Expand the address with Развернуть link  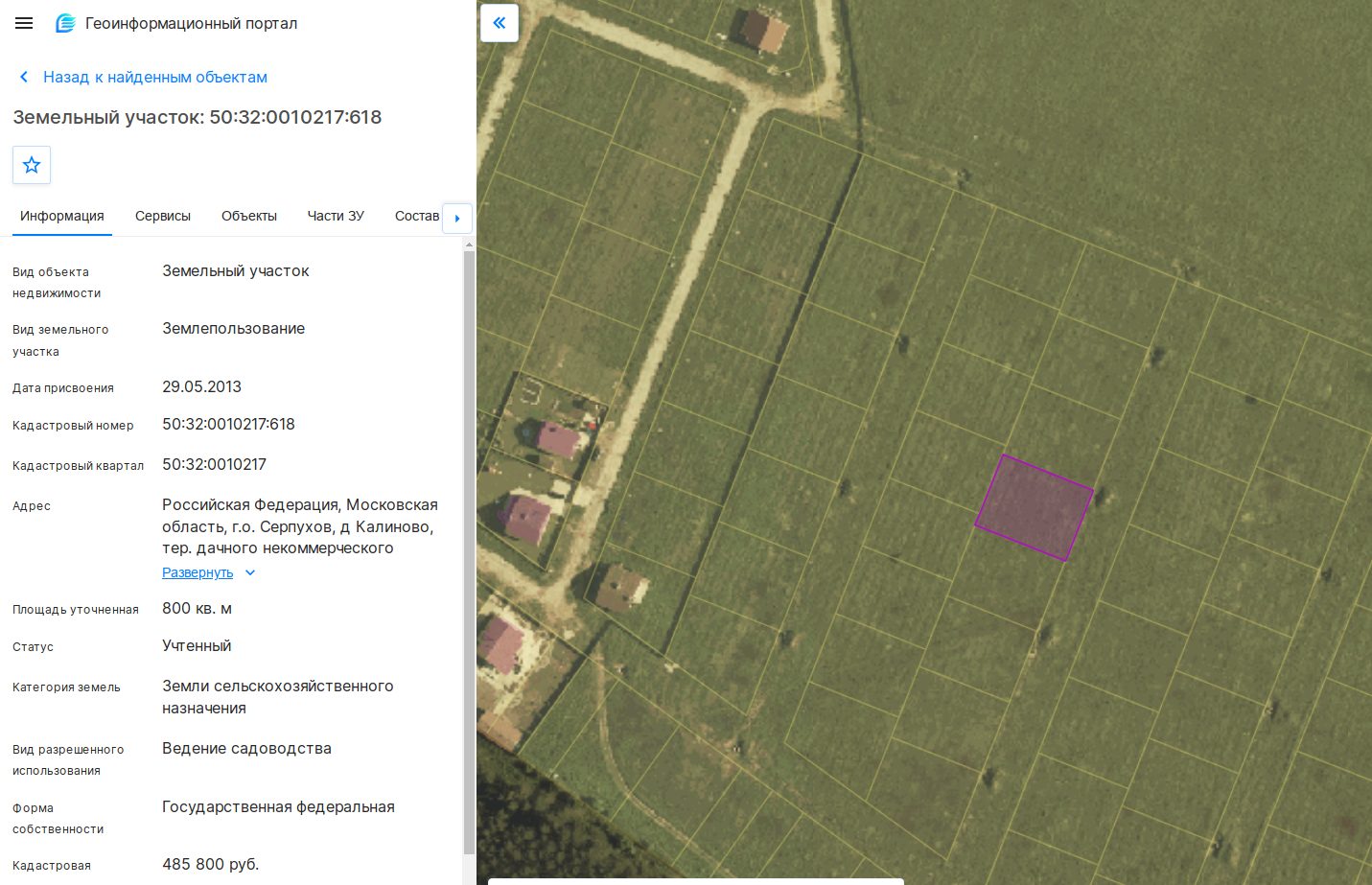[x=198, y=572]
